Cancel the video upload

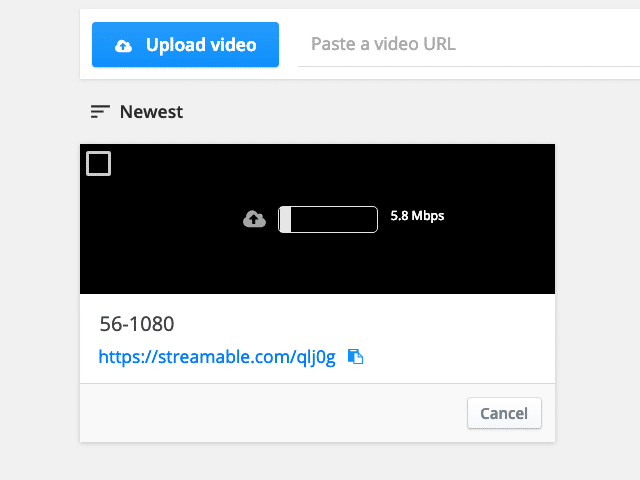504,413
